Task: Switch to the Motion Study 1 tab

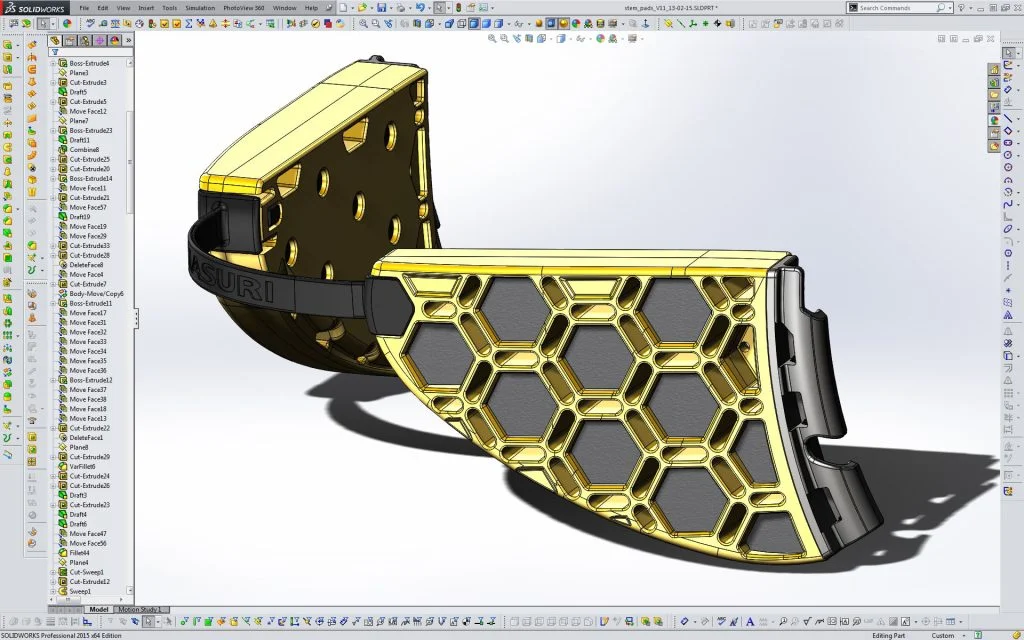Action: [x=140, y=610]
